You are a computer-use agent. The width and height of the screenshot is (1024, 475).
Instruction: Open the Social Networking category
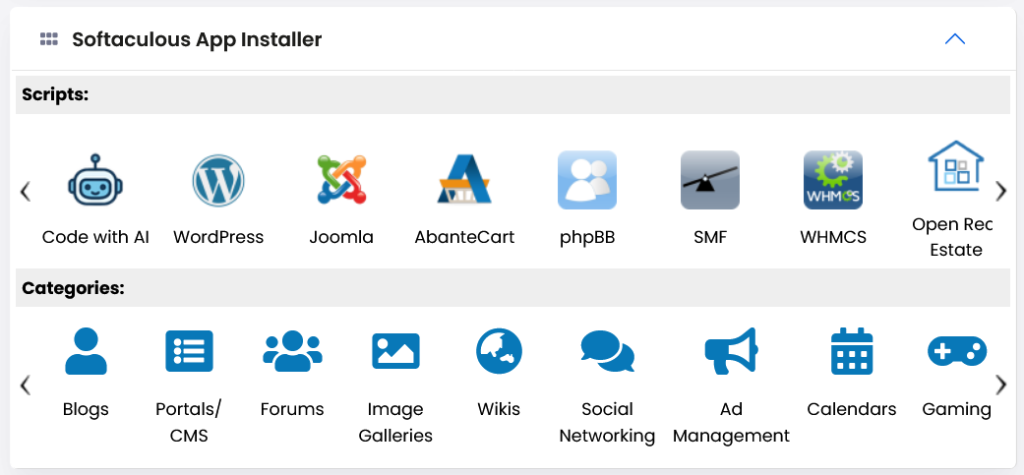[x=607, y=352]
